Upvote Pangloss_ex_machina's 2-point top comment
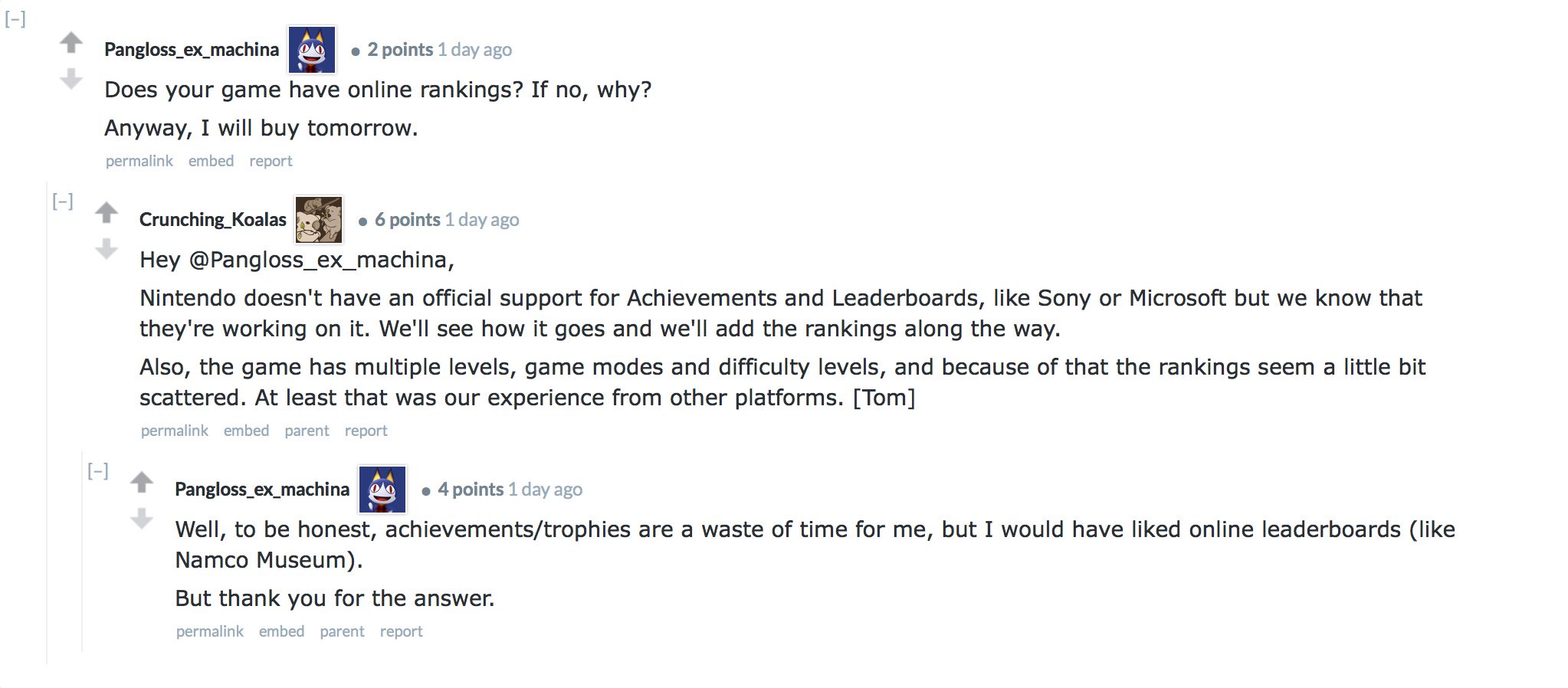This screenshot has width=1568, height=688. click(x=71, y=42)
